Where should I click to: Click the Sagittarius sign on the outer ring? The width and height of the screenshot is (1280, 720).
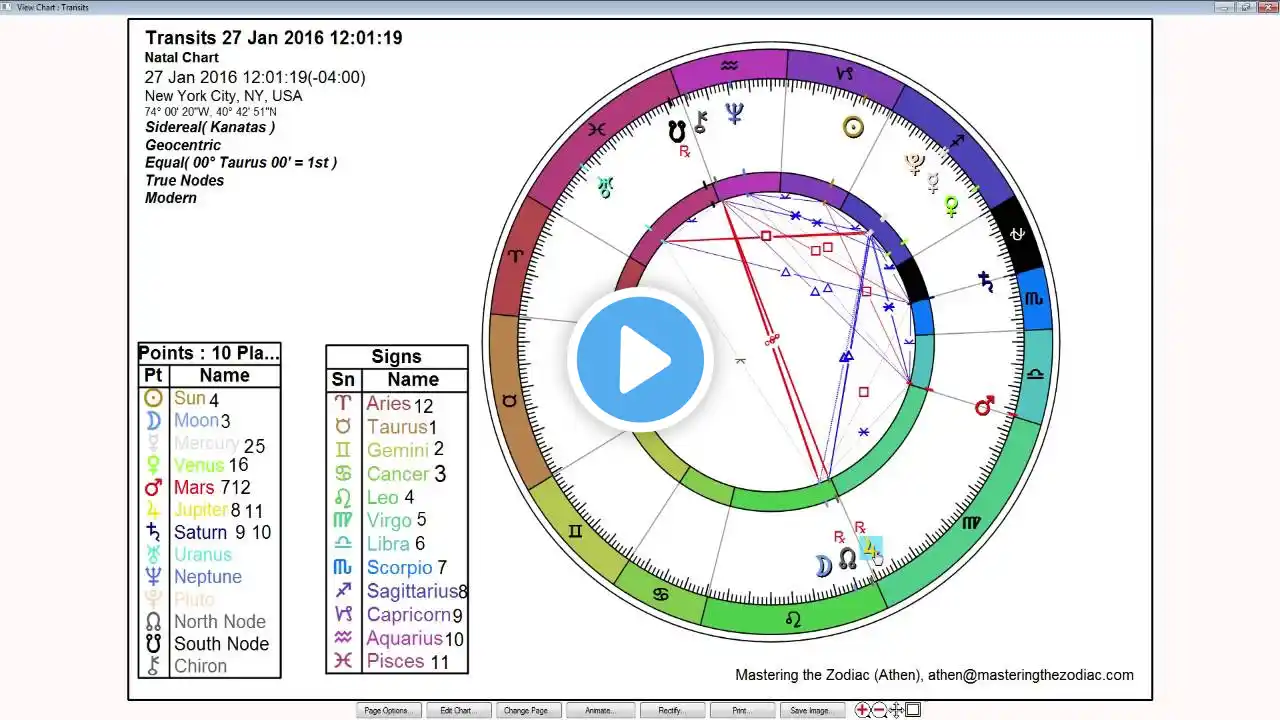tap(956, 140)
